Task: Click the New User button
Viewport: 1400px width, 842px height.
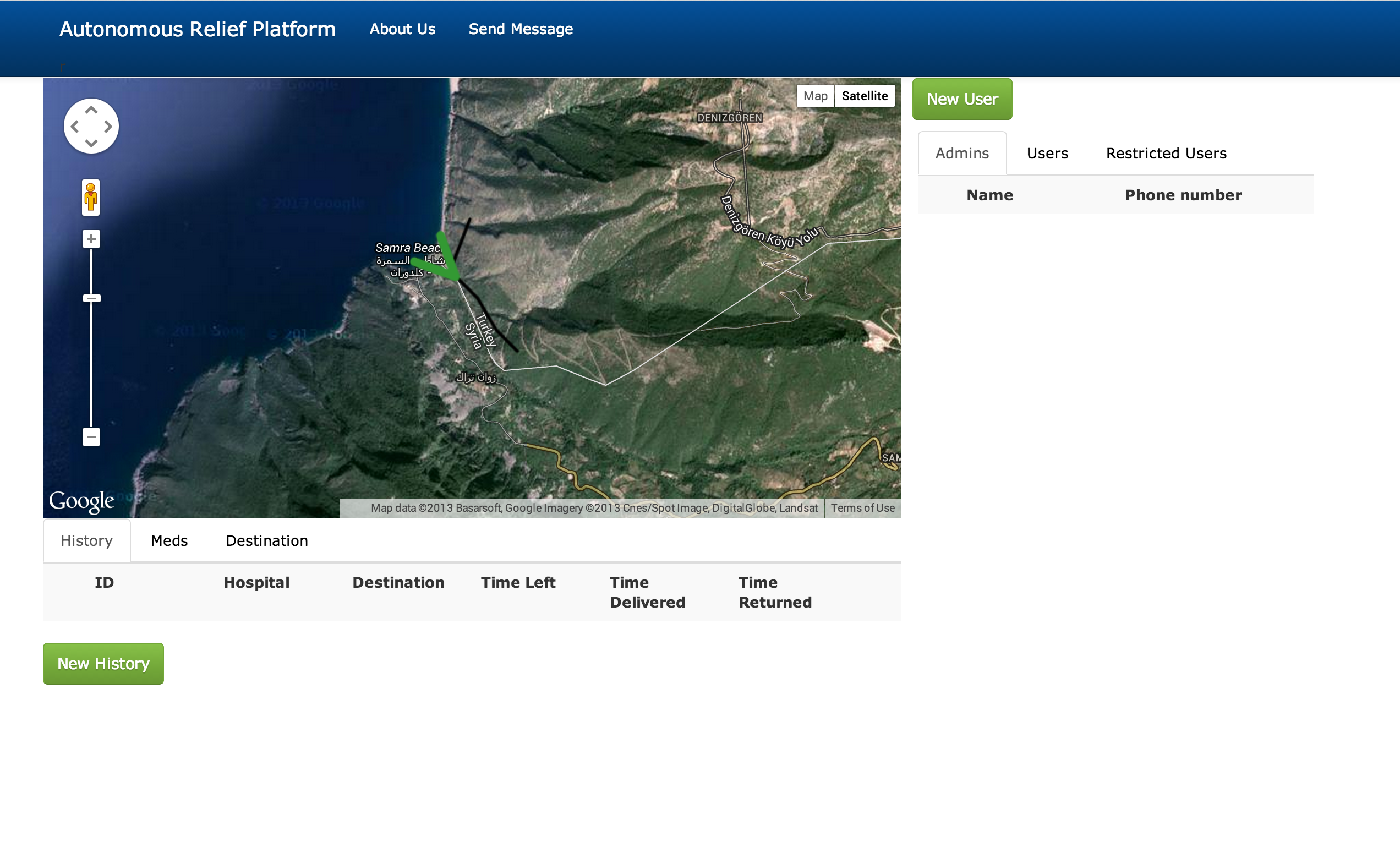Action: [962, 99]
